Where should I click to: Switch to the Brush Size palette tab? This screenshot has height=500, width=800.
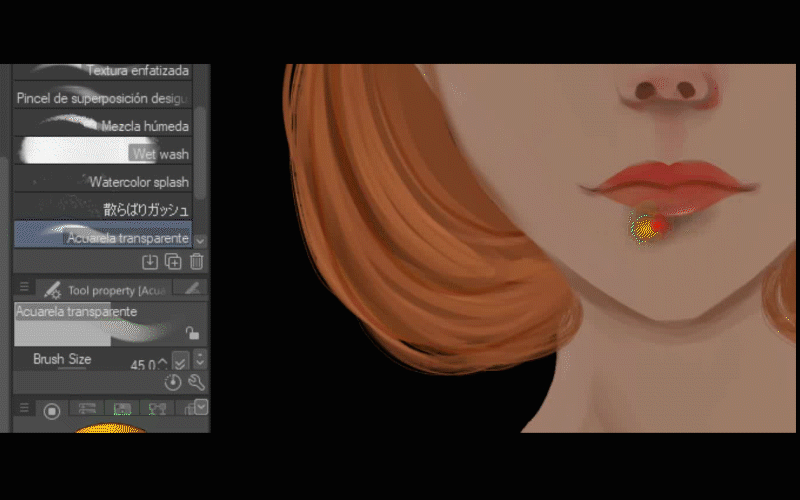191,287
